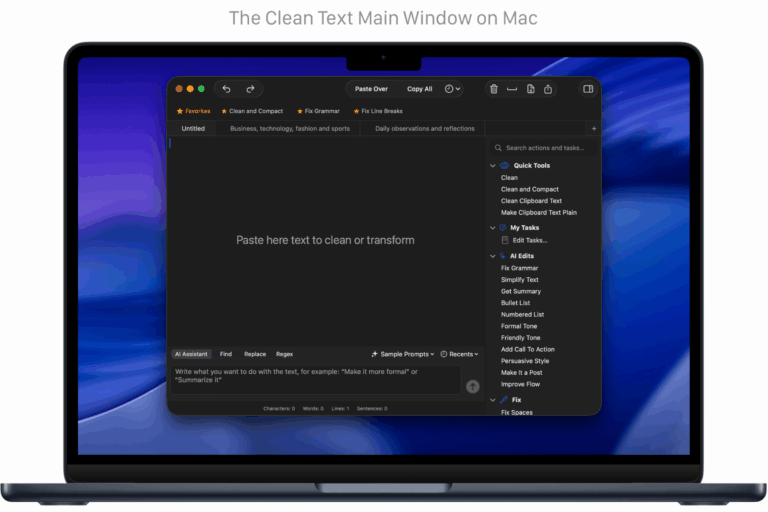
Task: Select Add Call To Action
Action: [x=528, y=349]
